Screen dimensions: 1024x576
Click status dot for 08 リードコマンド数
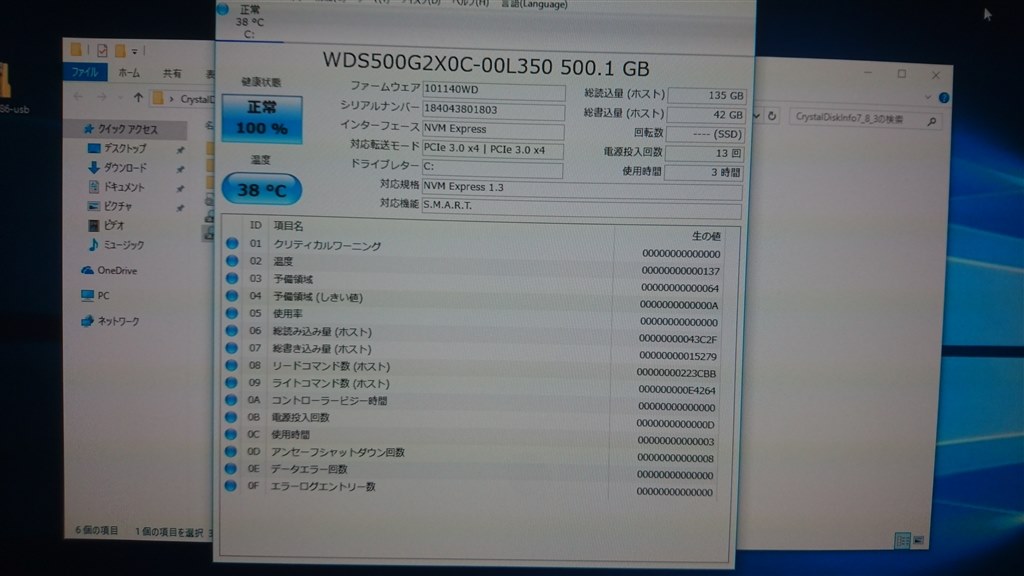tap(231, 365)
